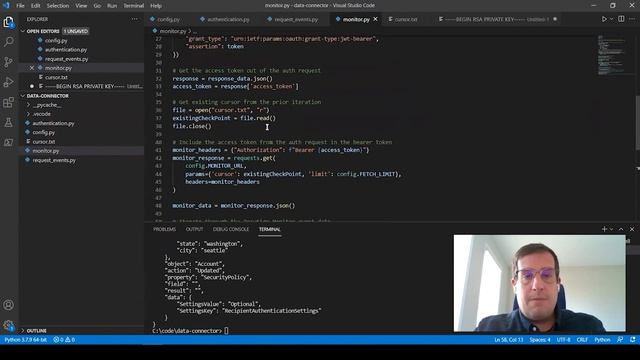640x360 pixels.
Task: Expand the __pycache__ folder
Action: point(47,105)
